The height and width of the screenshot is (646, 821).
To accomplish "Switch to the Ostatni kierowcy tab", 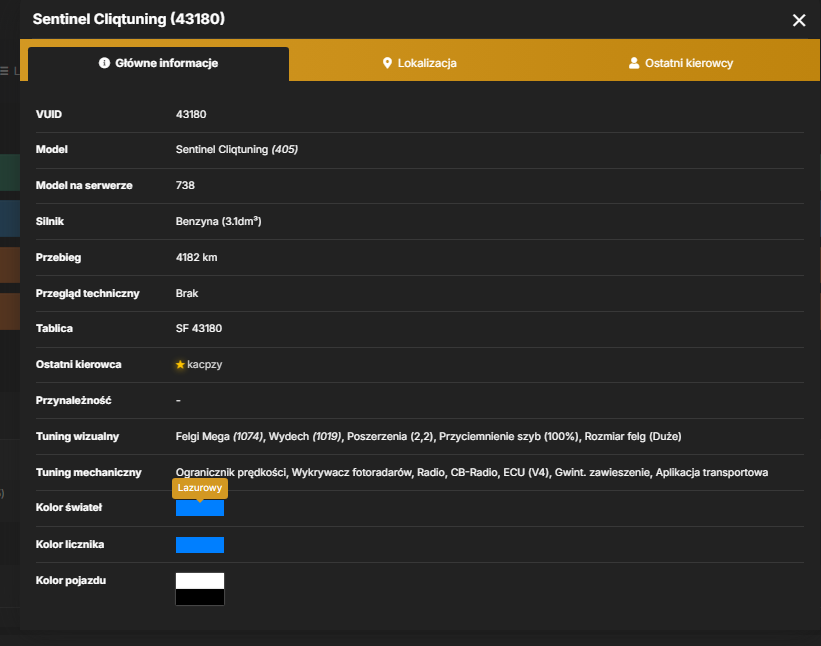I will [x=681, y=63].
